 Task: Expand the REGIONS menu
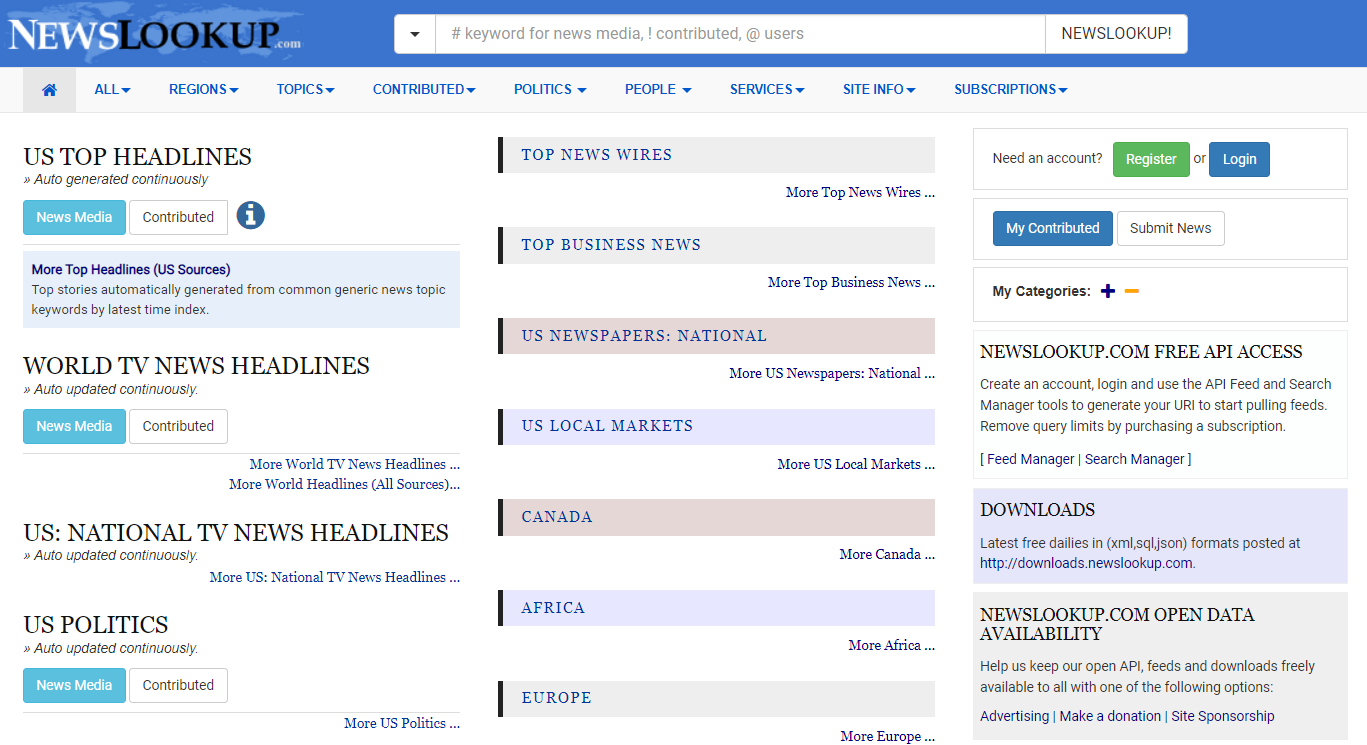[x=203, y=89]
